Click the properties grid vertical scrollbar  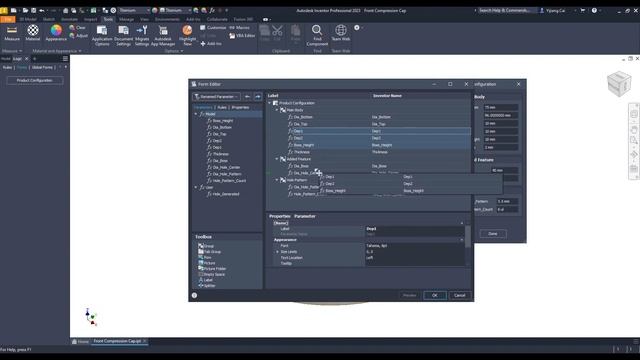[467, 245]
